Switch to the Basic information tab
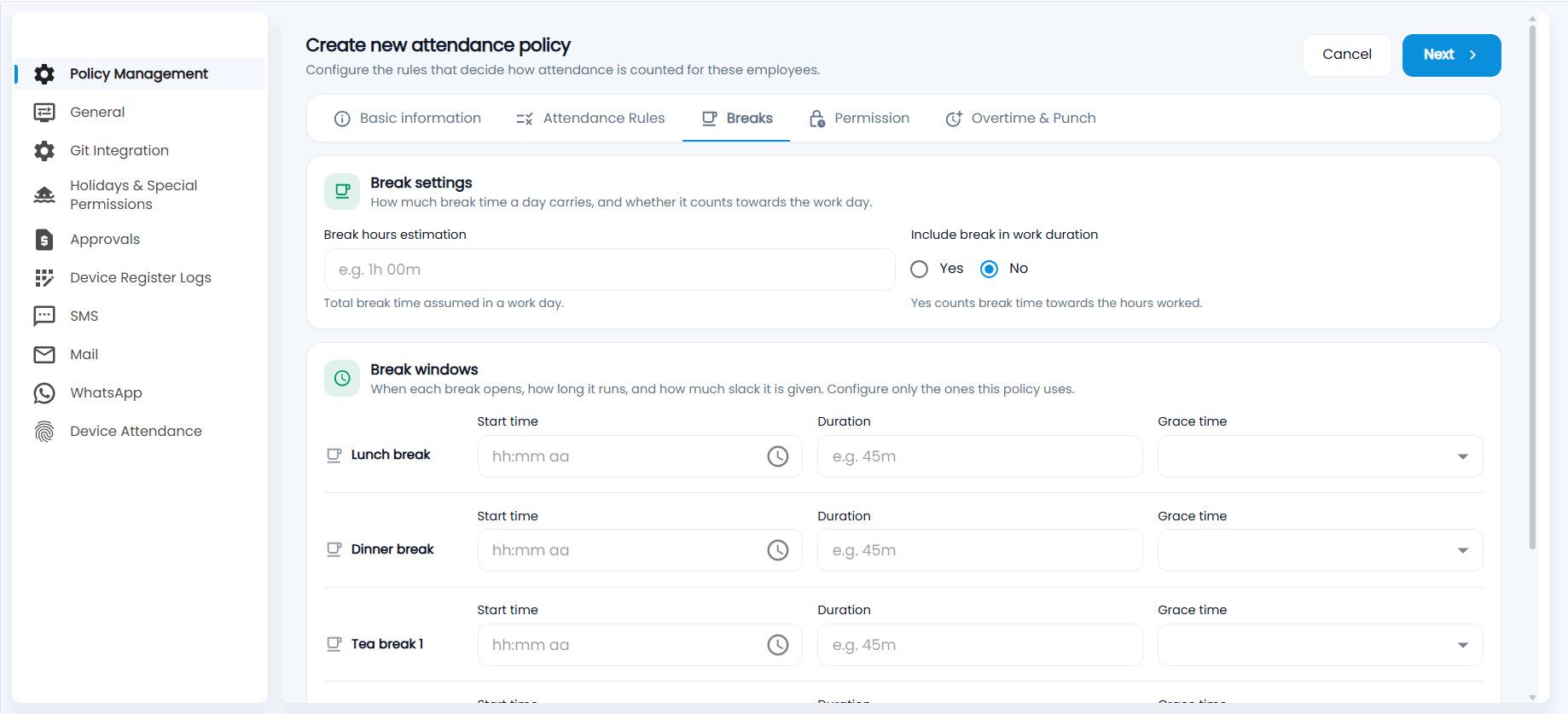 coord(408,119)
